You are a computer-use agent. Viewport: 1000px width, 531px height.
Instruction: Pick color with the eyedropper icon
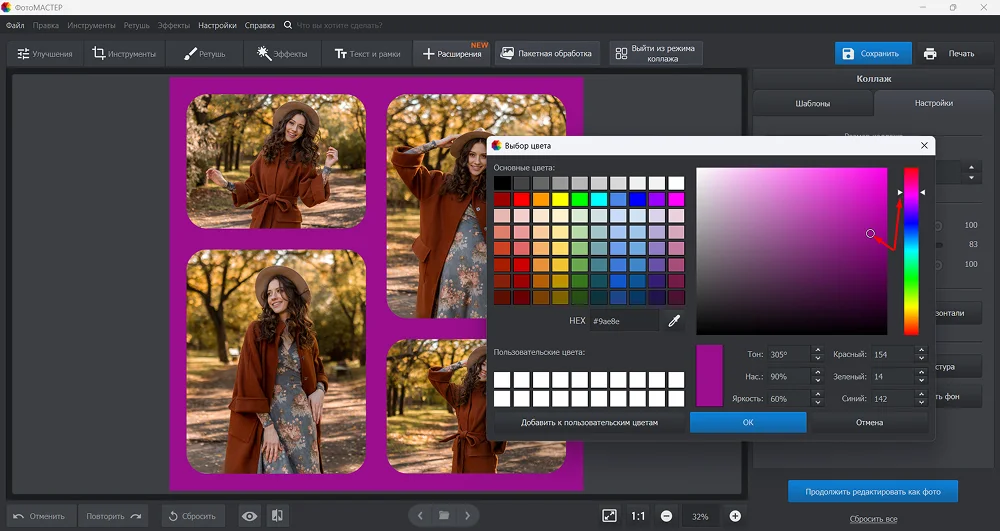(x=674, y=321)
